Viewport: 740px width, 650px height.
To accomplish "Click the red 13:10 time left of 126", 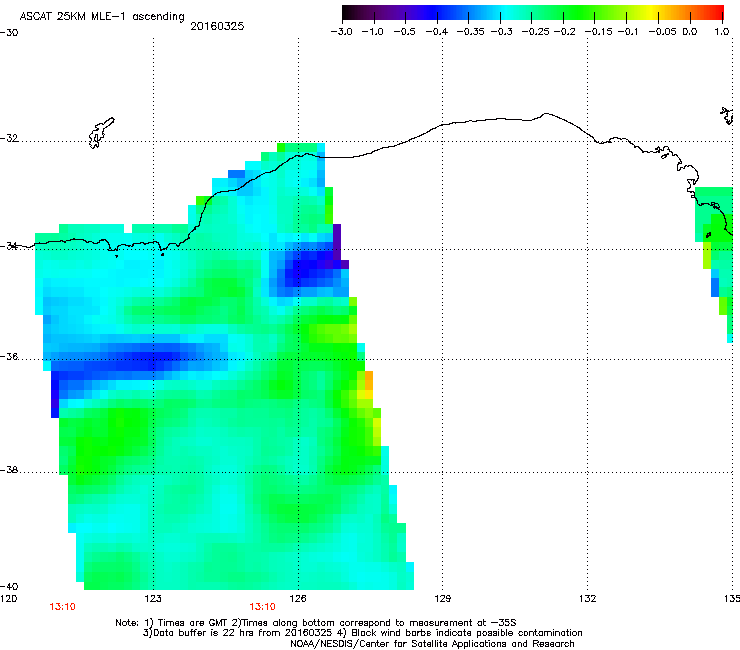I will click(x=262, y=607).
